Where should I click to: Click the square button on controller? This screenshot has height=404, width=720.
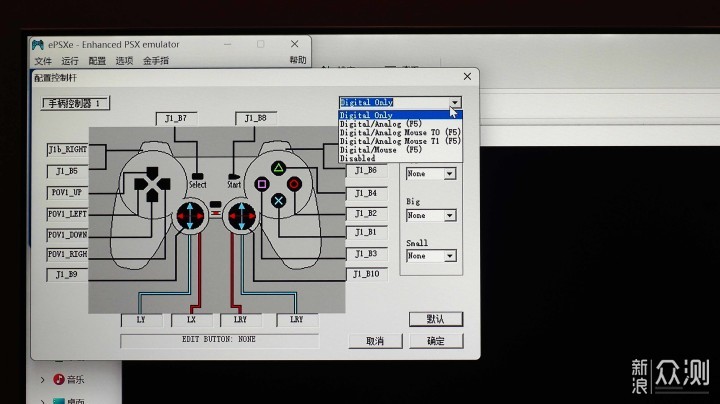[262, 184]
